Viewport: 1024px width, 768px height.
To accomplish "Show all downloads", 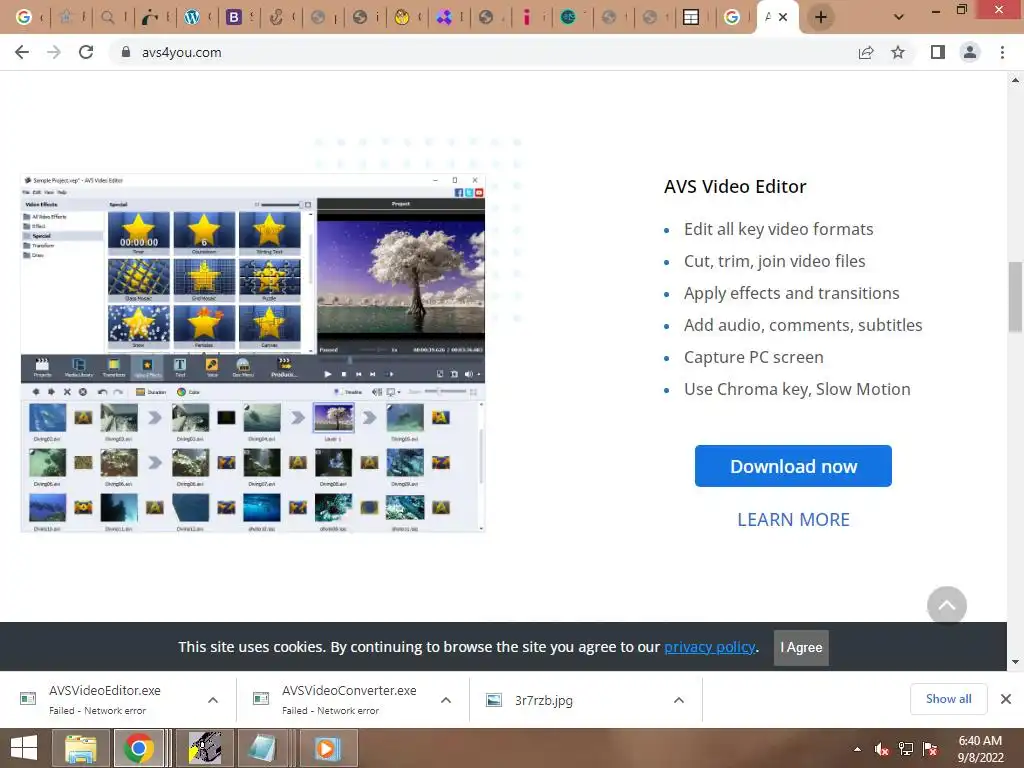I will (948, 699).
